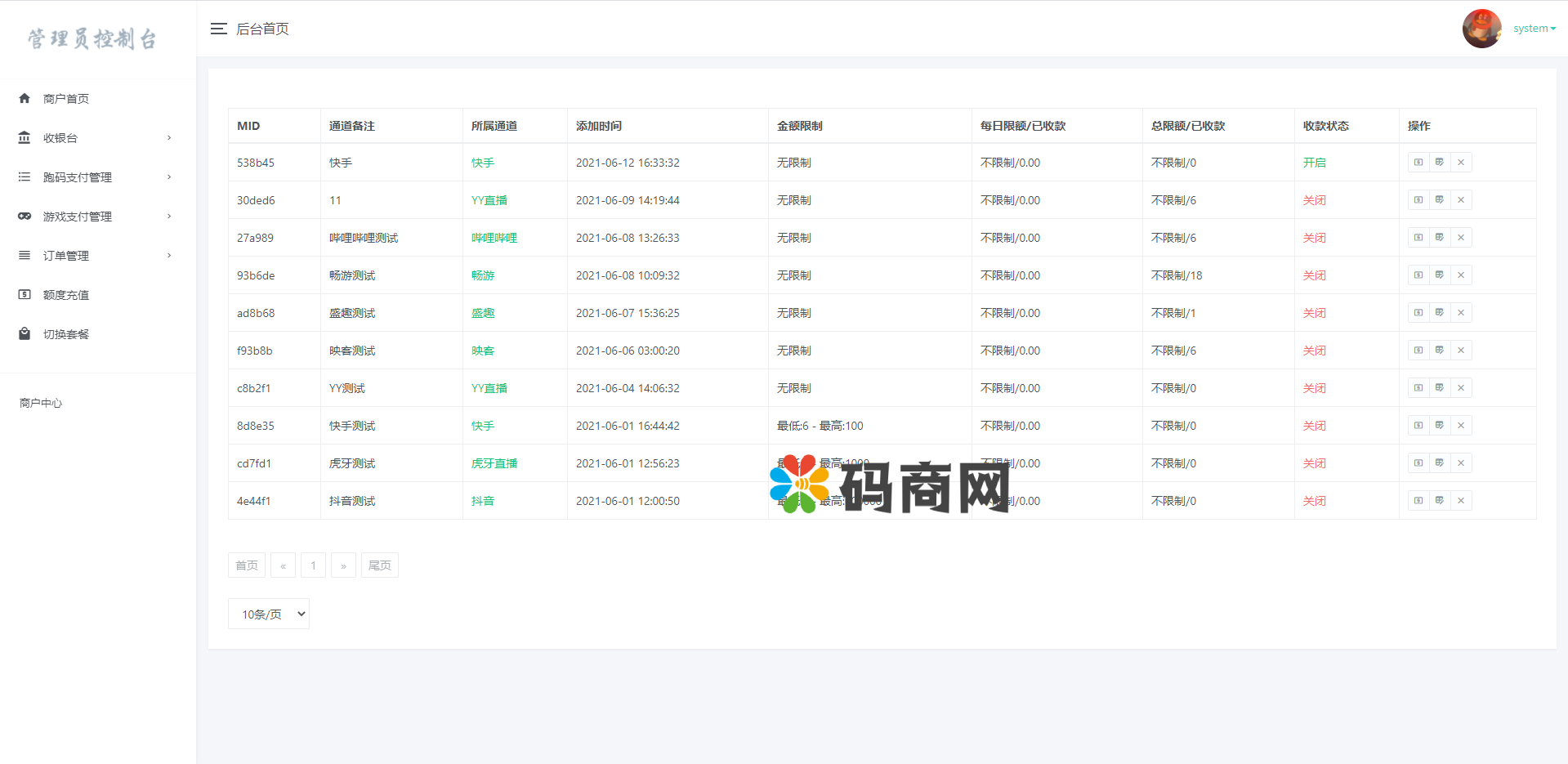
Task: Click the shopping bag icon for 切换套餐
Action: [x=25, y=334]
